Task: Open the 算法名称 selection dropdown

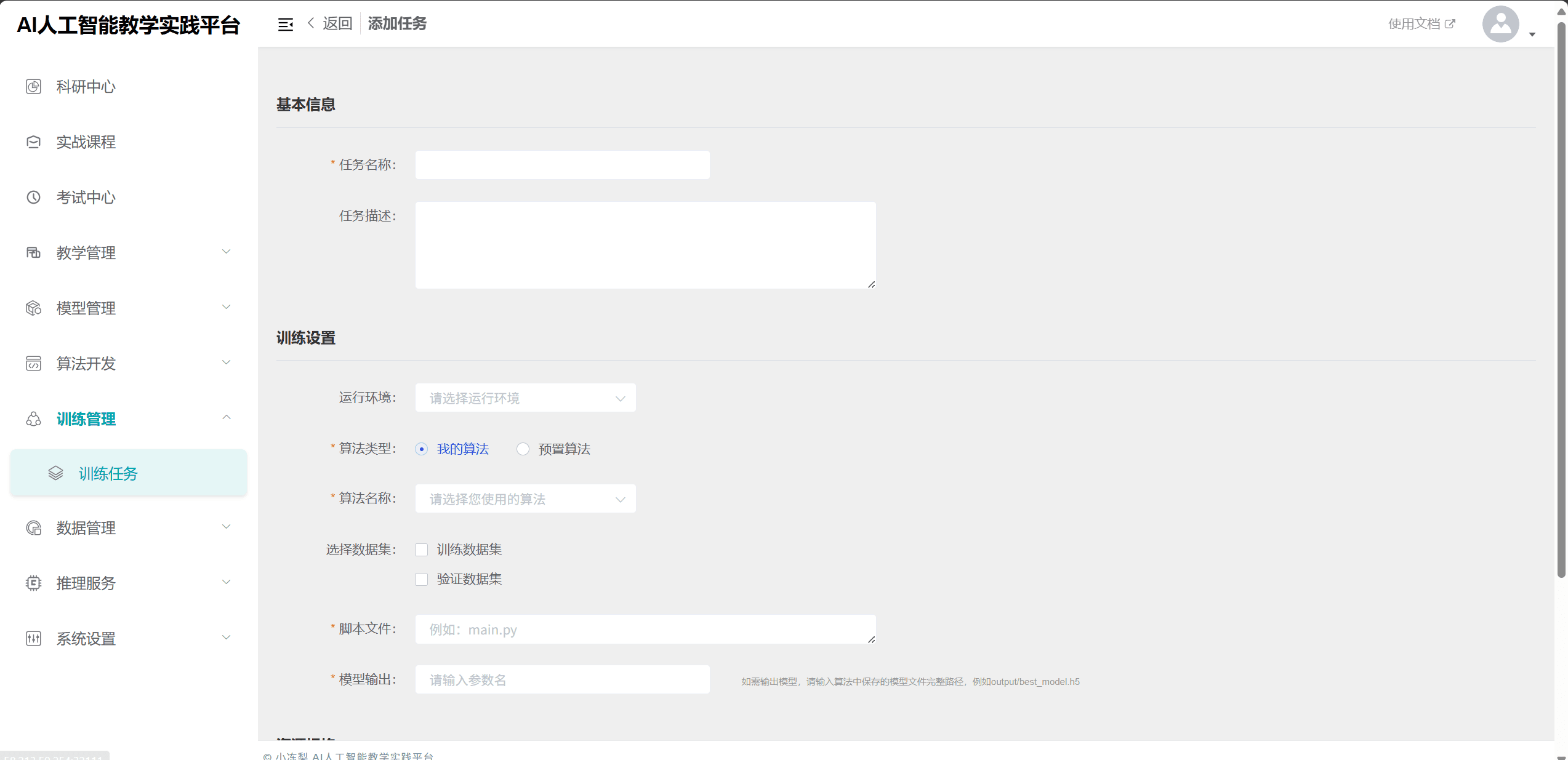Action: tap(525, 499)
